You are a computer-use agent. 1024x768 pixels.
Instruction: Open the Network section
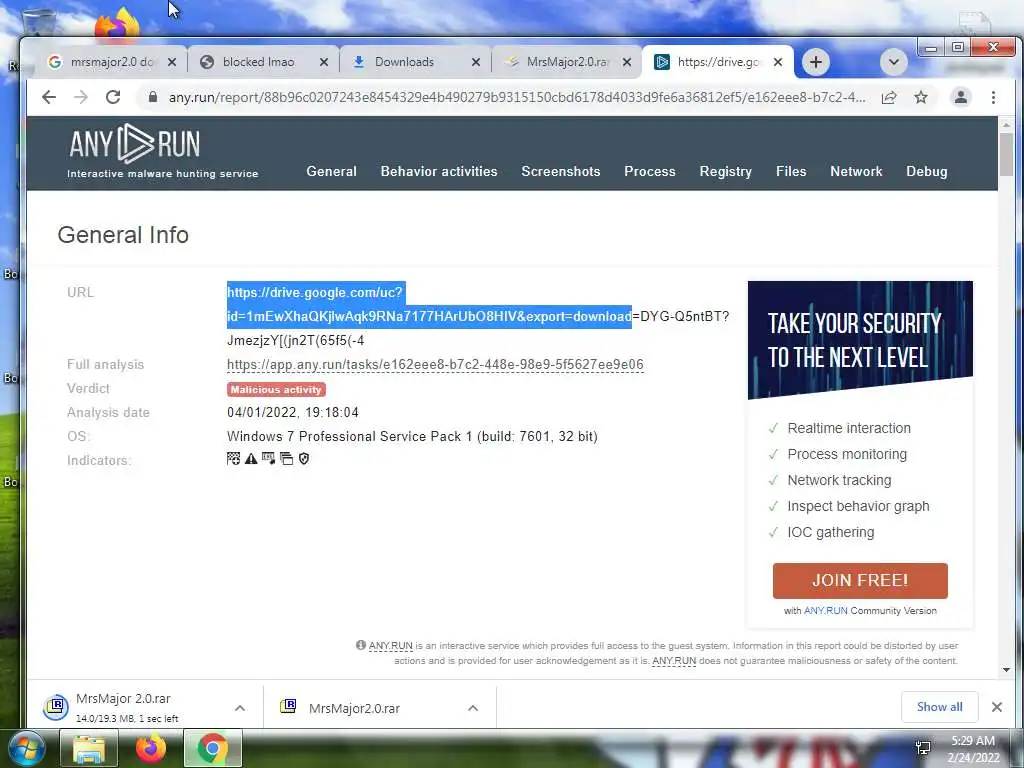(x=856, y=171)
